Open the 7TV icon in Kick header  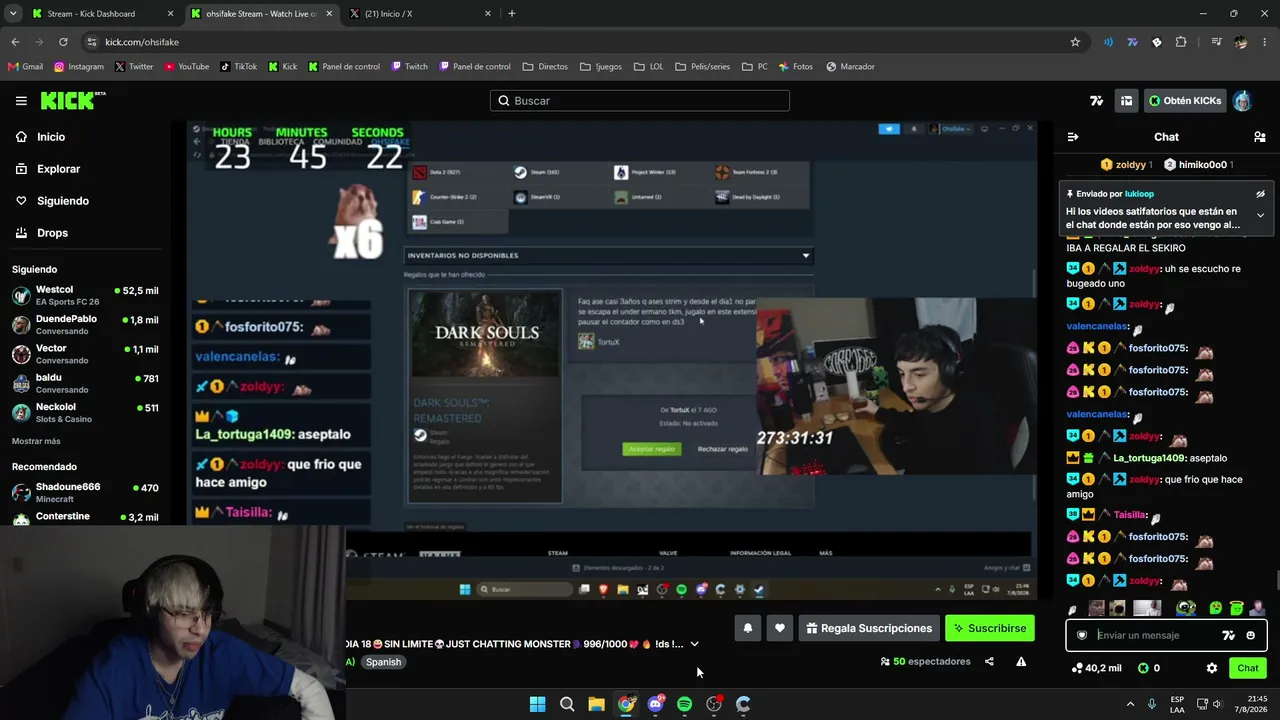pyautogui.click(x=1097, y=101)
